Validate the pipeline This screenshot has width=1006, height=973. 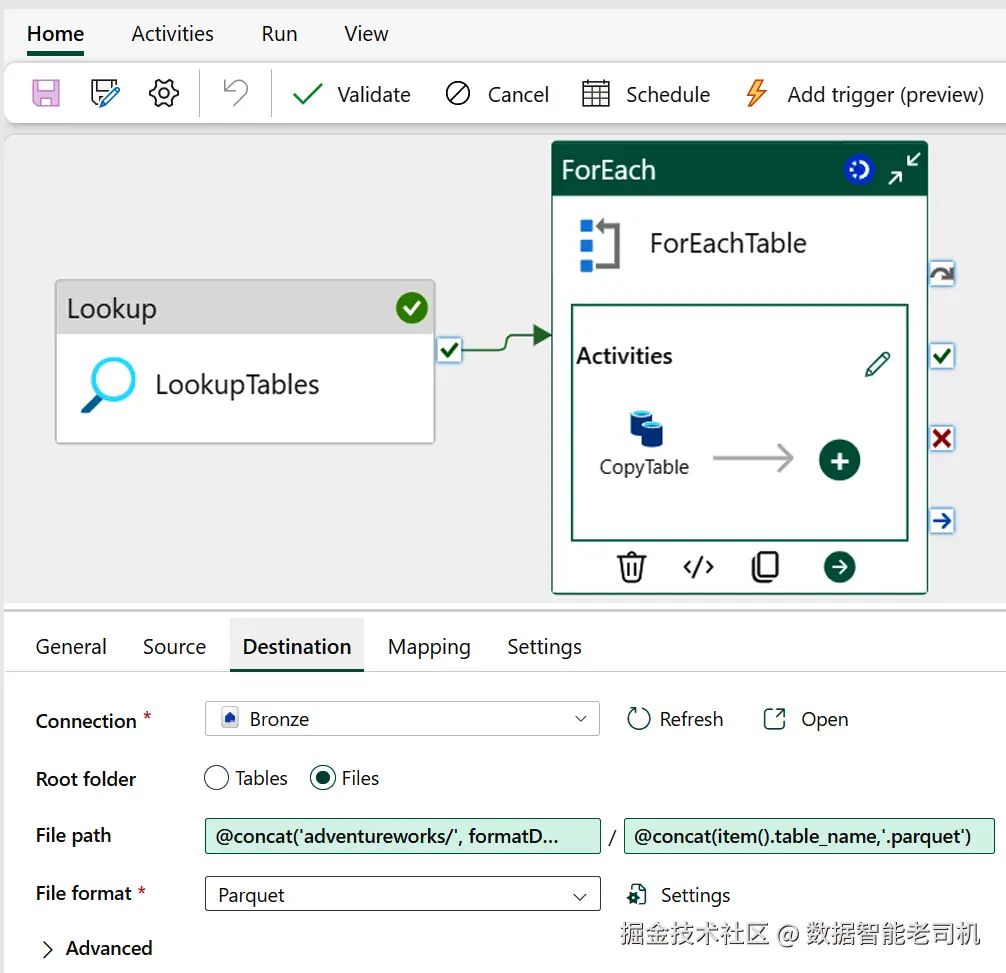(351, 94)
